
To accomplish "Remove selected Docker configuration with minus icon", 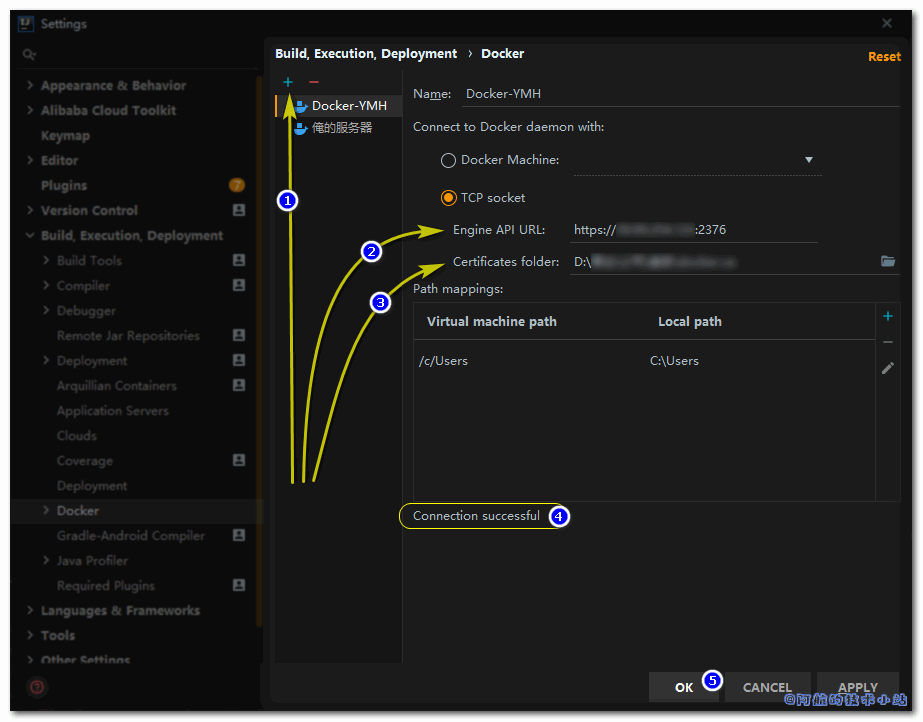I will point(314,82).
